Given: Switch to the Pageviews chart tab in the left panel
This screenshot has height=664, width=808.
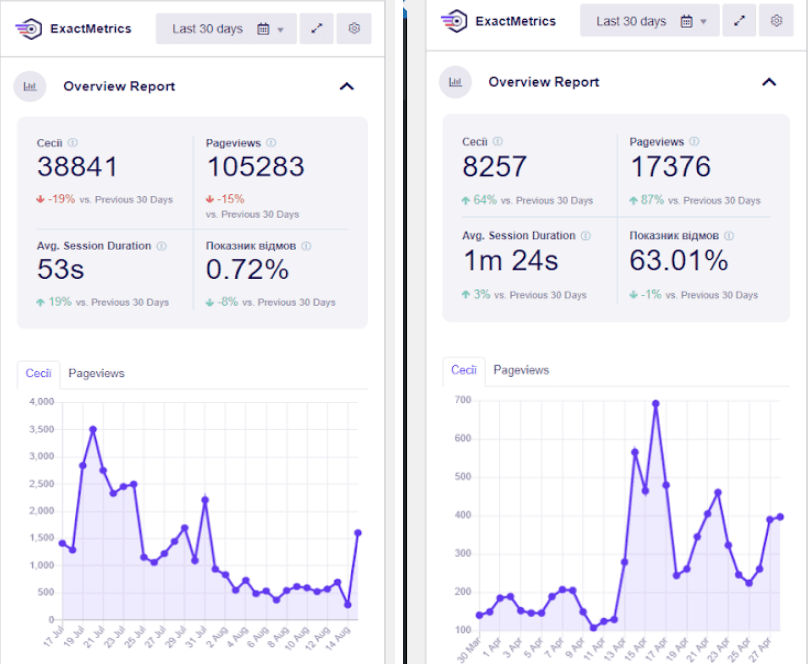Looking at the screenshot, I should (96, 373).
